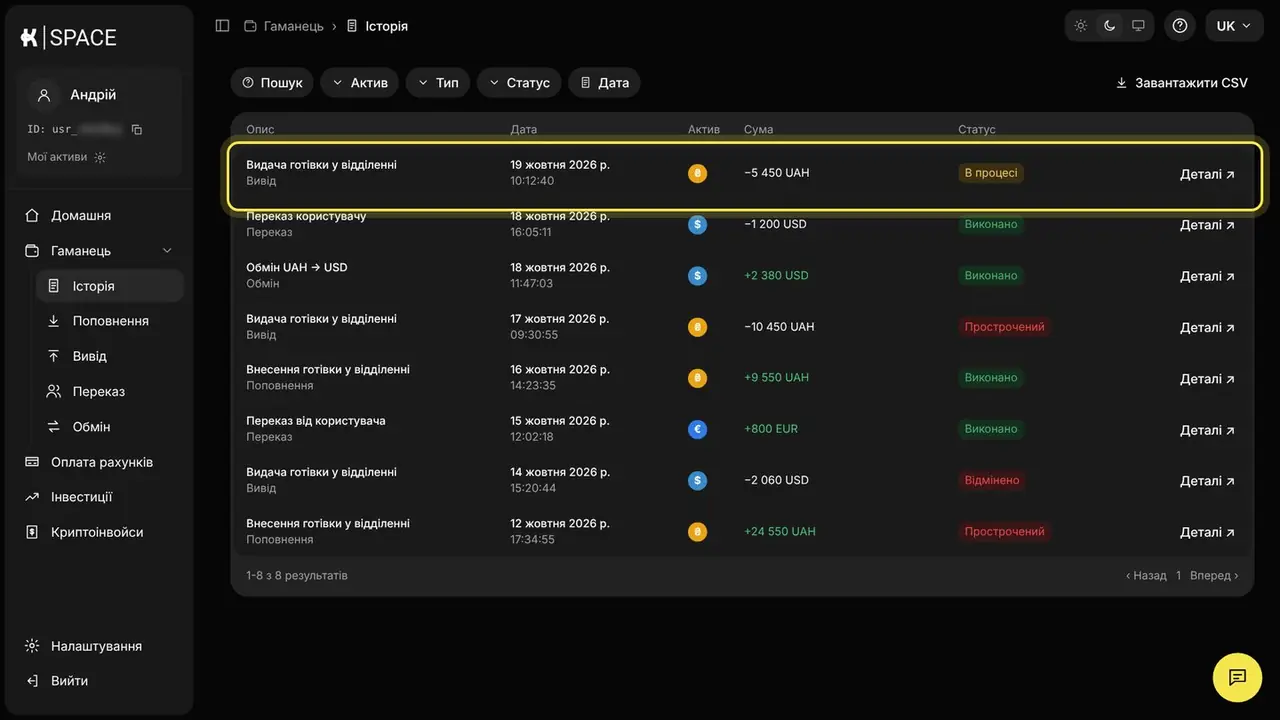This screenshot has width=1280, height=720.
Task: Open Деталі for −10 450 UAH row
Action: pos(1208,327)
